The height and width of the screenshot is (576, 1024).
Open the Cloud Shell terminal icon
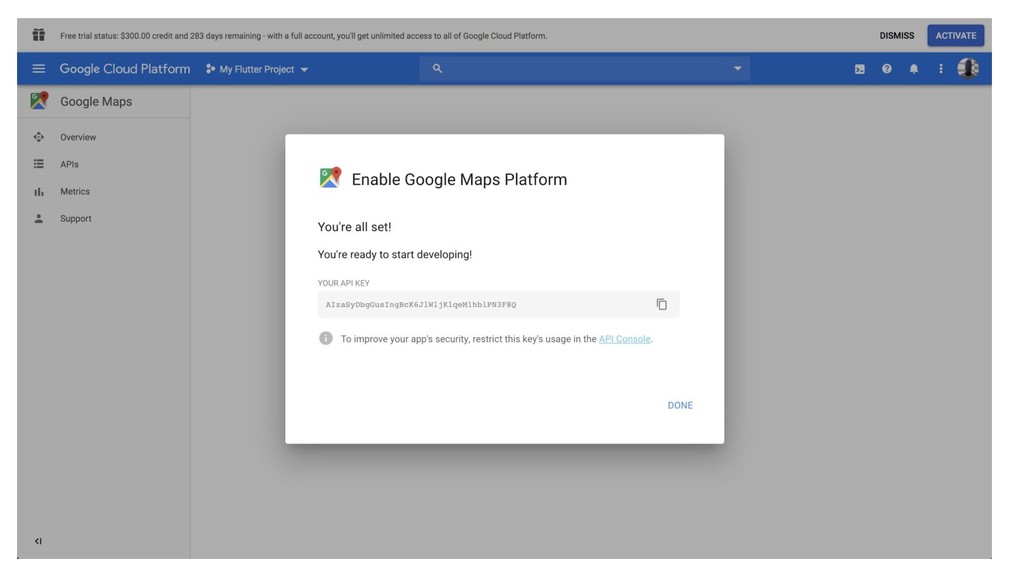[x=859, y=69]
